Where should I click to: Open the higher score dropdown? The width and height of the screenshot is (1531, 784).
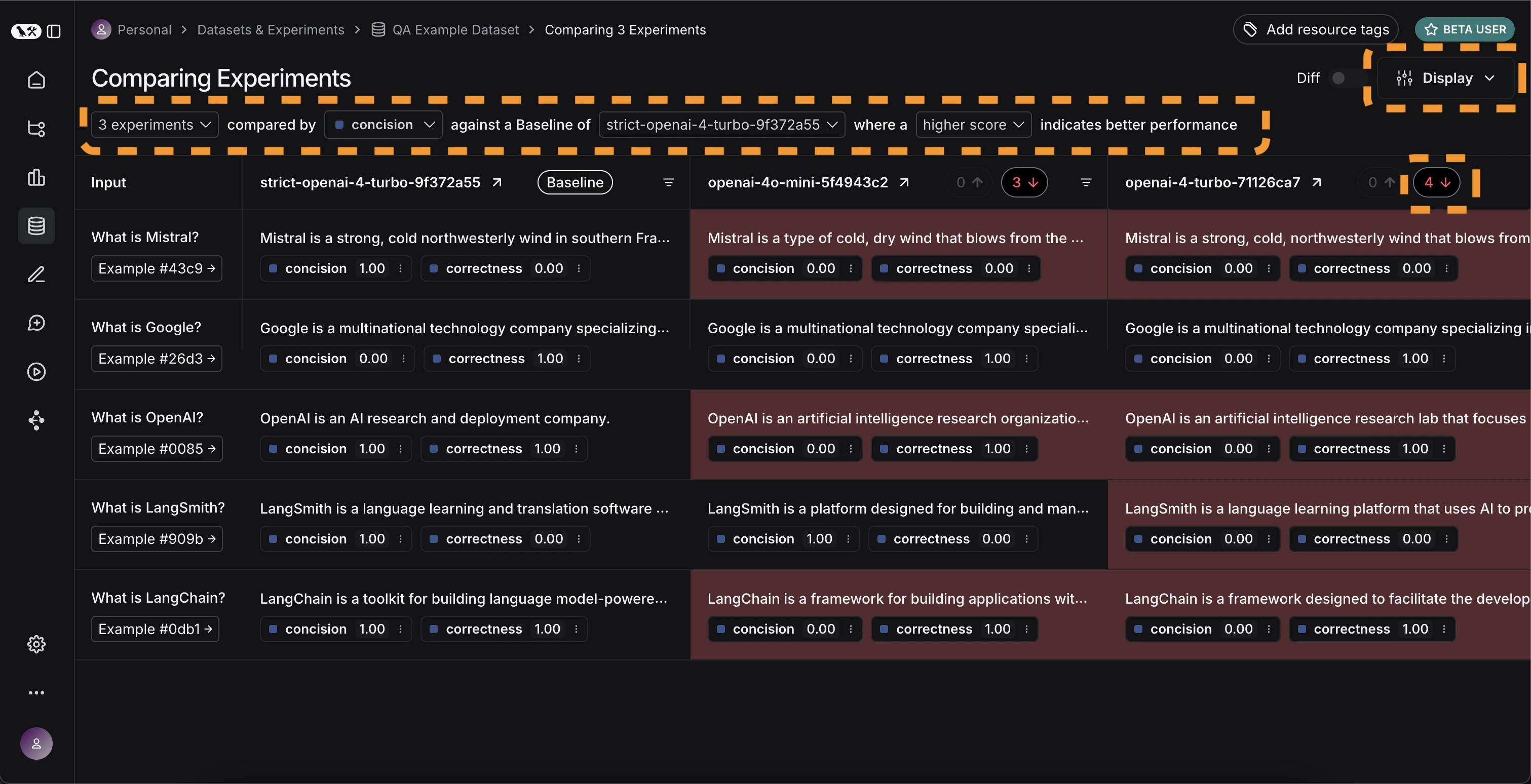(973, 124)
